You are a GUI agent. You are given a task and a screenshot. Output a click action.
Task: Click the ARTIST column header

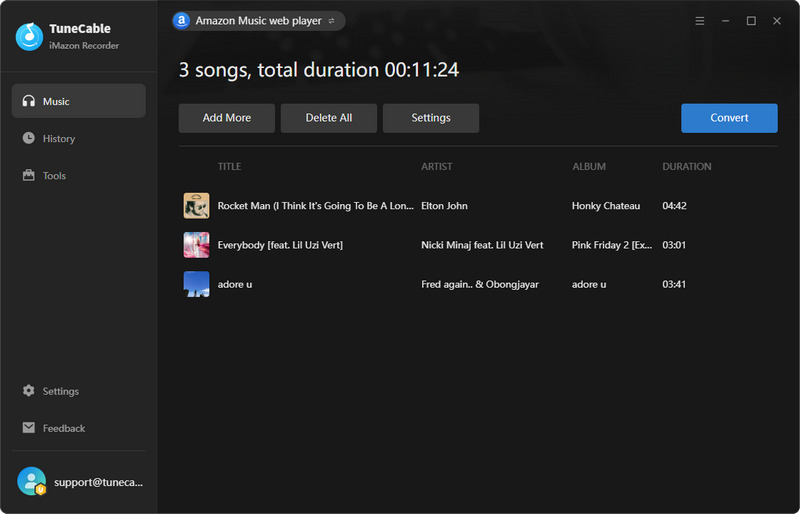coord(437,166)
